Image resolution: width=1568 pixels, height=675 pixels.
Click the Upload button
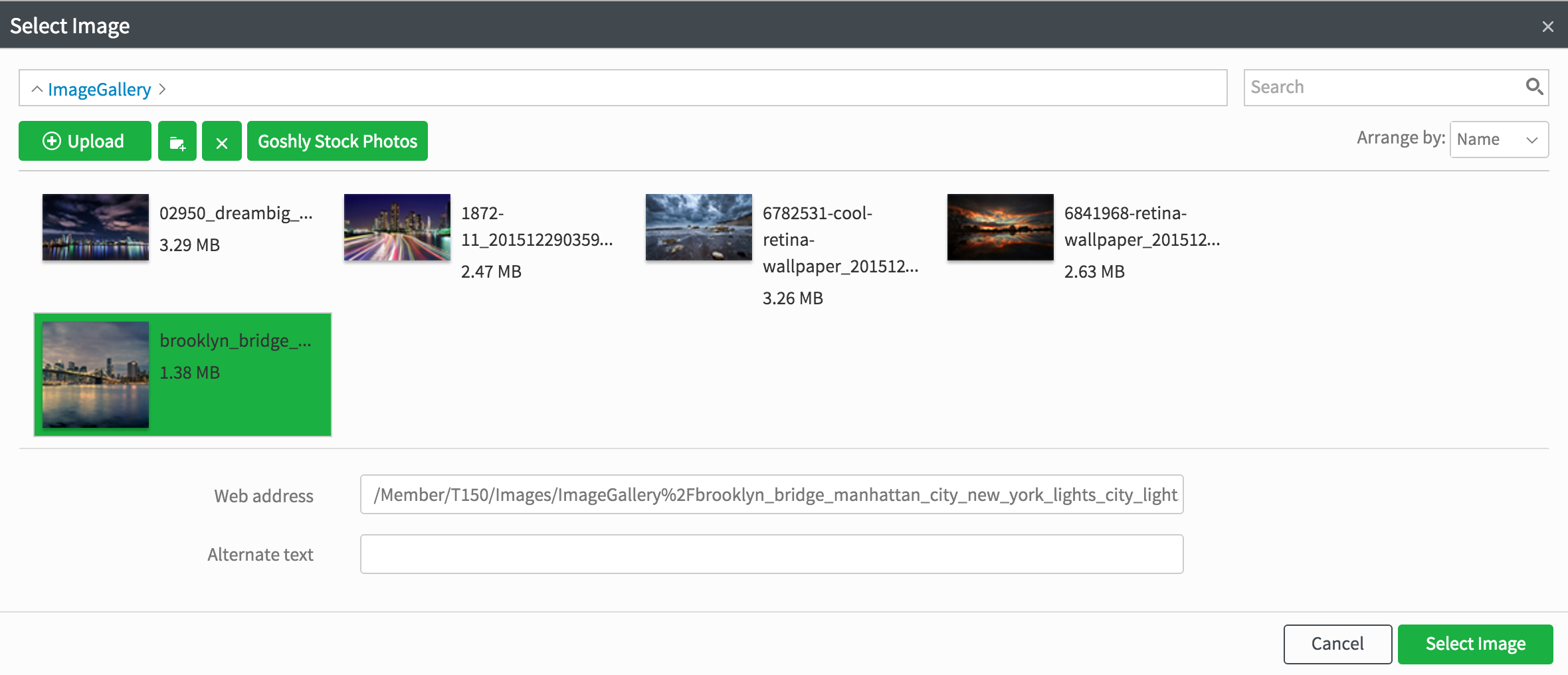[85, 142]
